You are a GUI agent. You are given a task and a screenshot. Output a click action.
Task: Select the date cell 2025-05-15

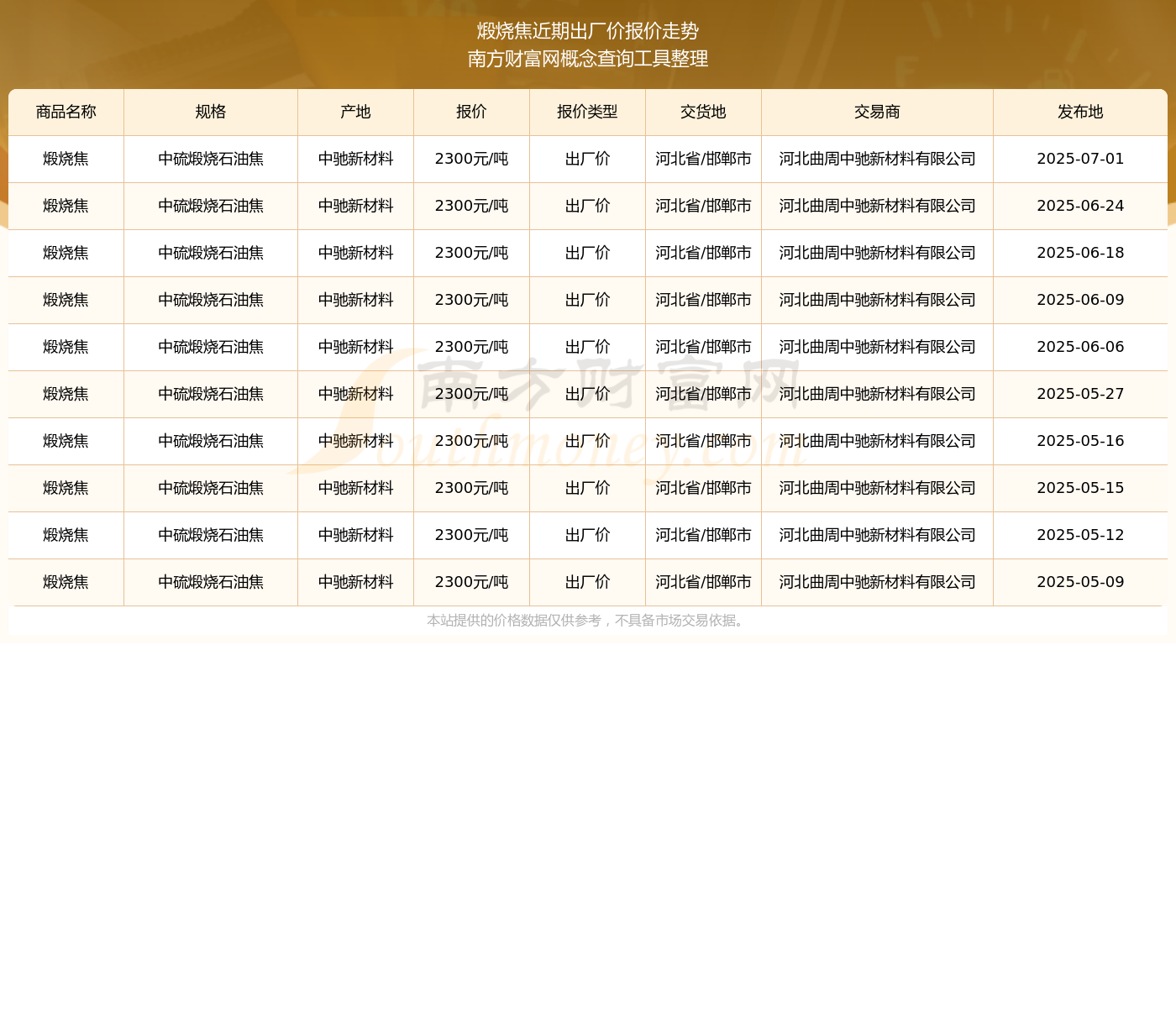coord(1081,488)
